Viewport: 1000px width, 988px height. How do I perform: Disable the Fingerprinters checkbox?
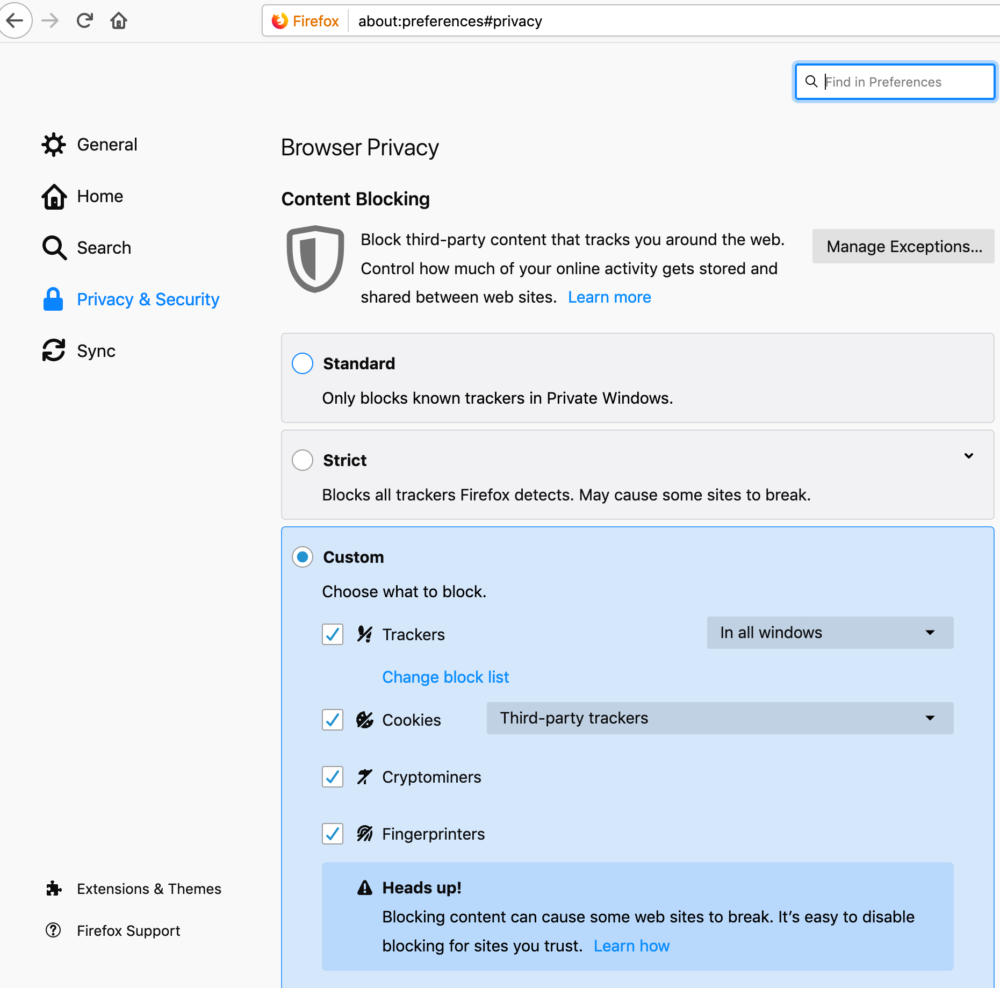(x=332, y=834)
